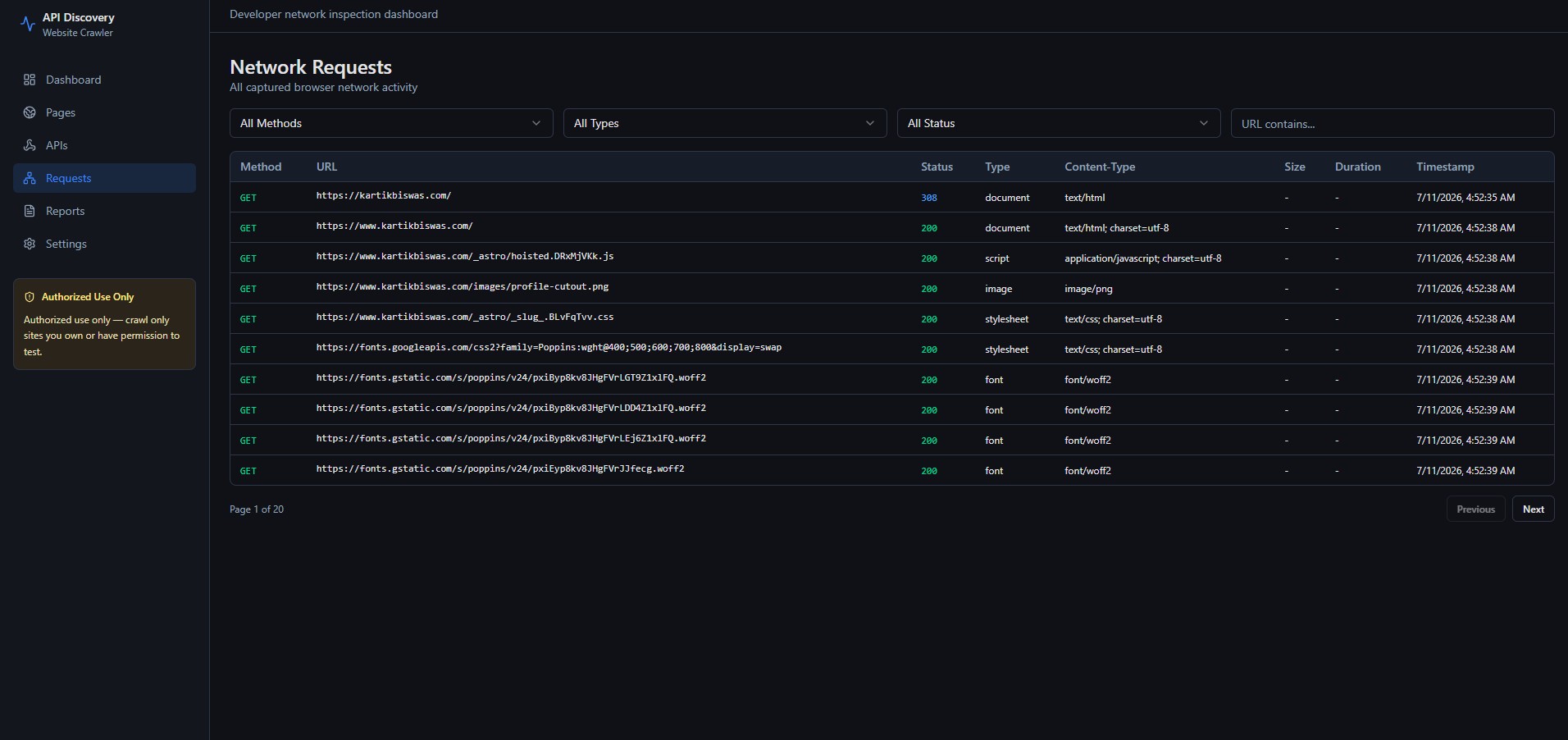This screenshot has width=1568, height=740.
Task: Select the hoisted.DRxMjVKk.js request URL
Action: pyautogui.click(x=465, y=256)
